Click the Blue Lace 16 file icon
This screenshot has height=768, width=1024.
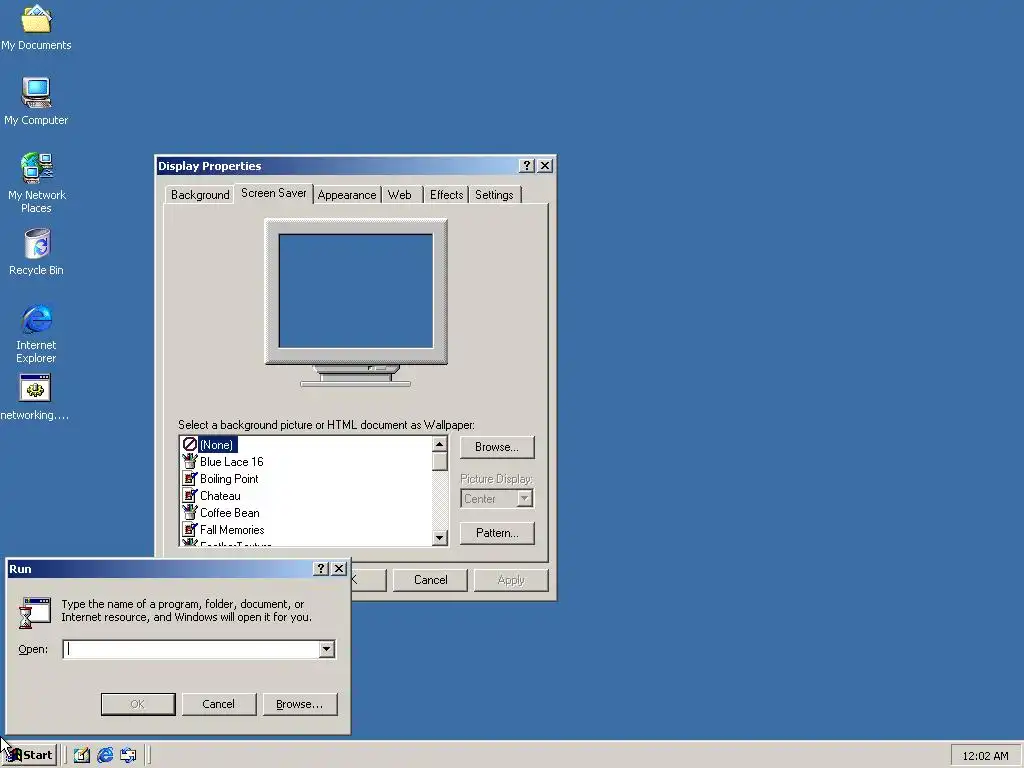coord(189,462)
